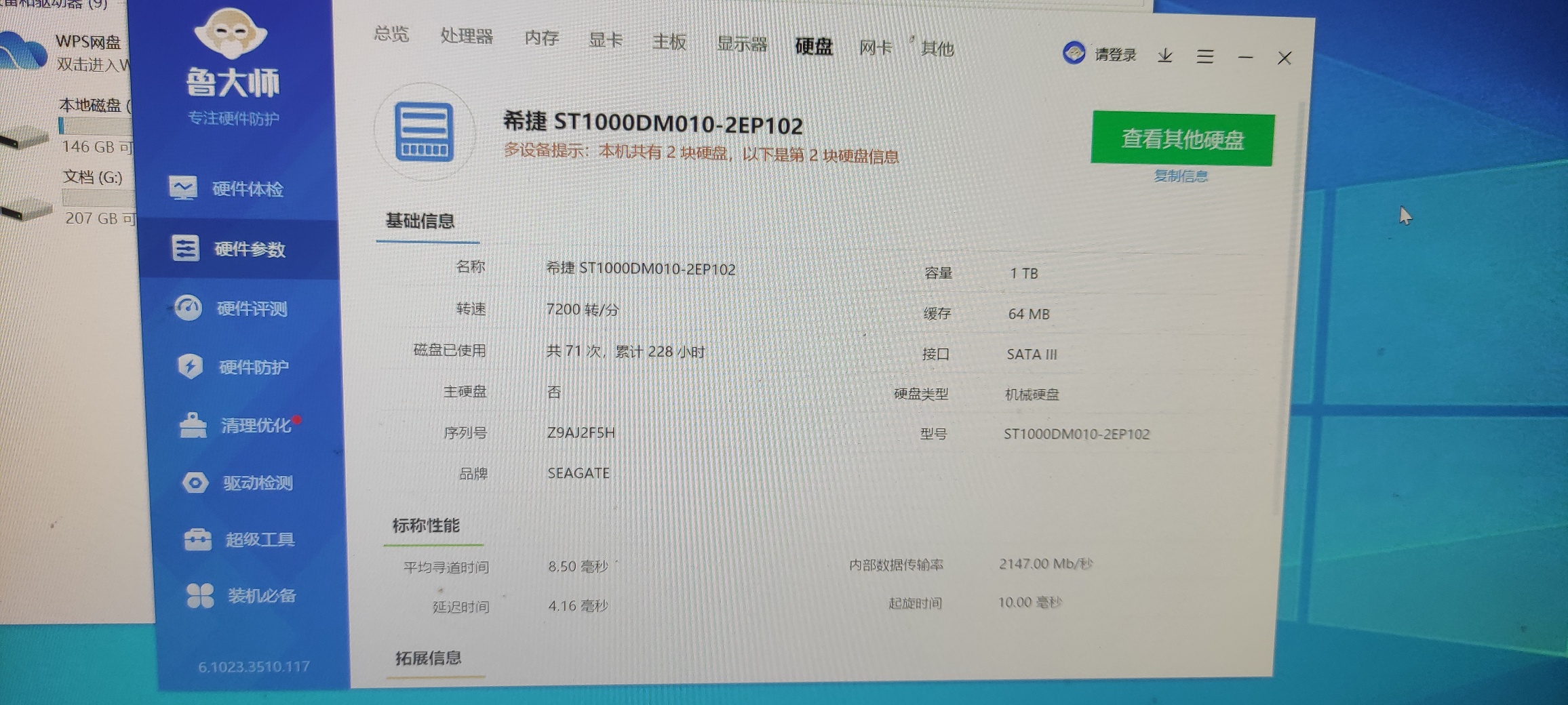Click 本地磁盘 usage bar in Explorer
This screenshot has width=1568, height=705.
pos(95,127)
